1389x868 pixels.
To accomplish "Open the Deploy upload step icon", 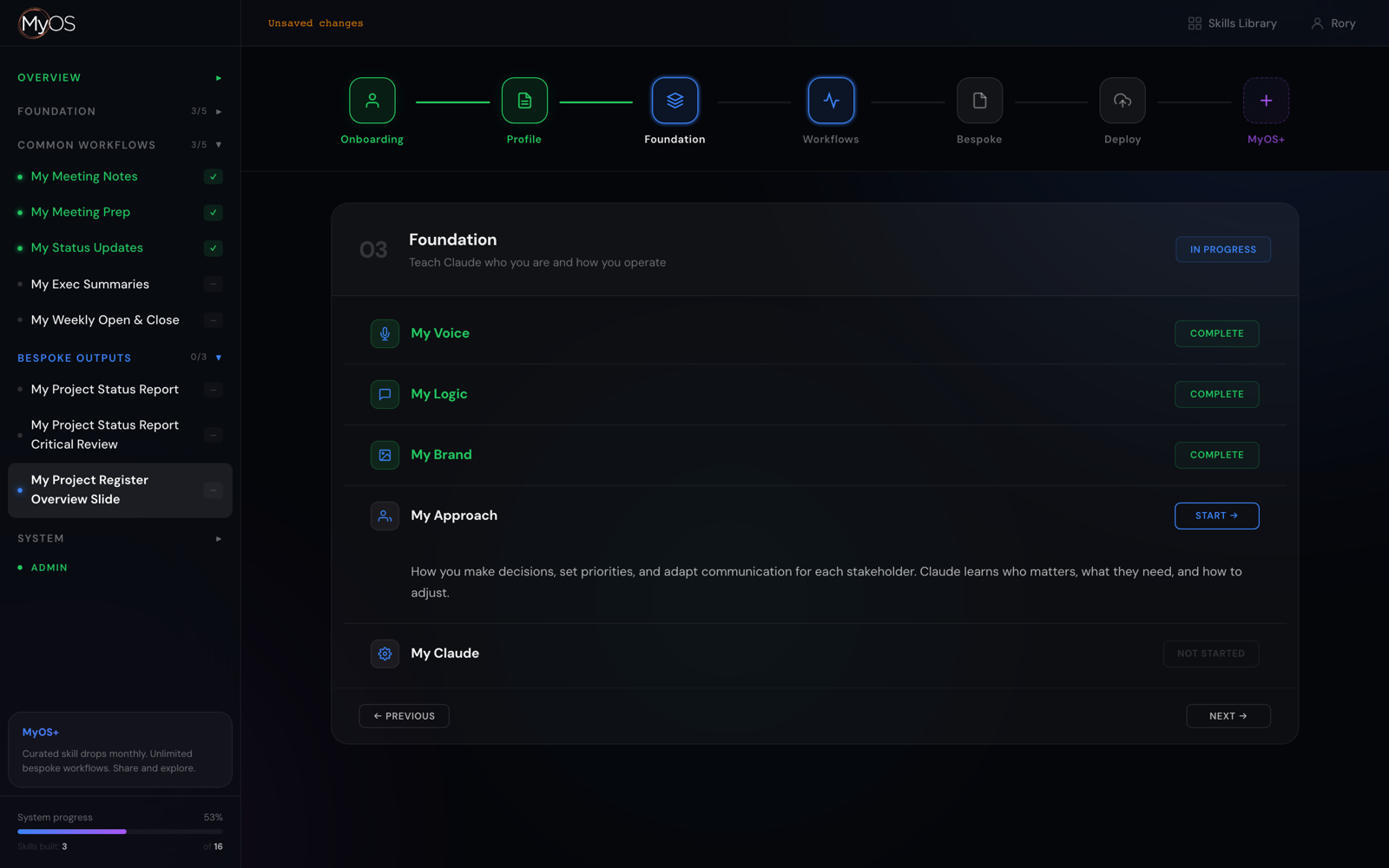I will tap(1122, 101).
